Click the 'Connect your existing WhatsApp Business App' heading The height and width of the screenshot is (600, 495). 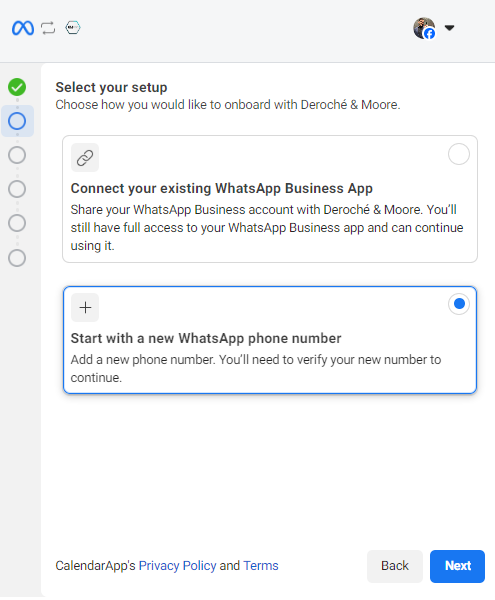coord(221,189)
